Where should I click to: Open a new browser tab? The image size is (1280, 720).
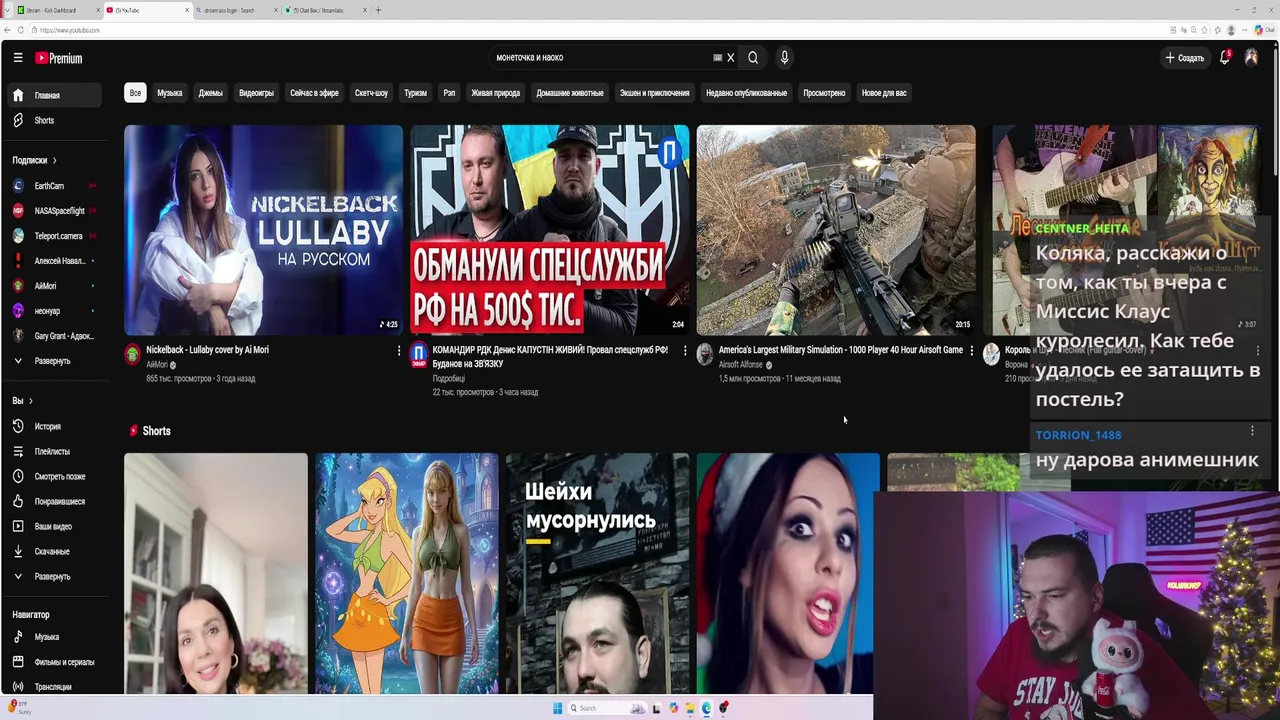(378, 10)
